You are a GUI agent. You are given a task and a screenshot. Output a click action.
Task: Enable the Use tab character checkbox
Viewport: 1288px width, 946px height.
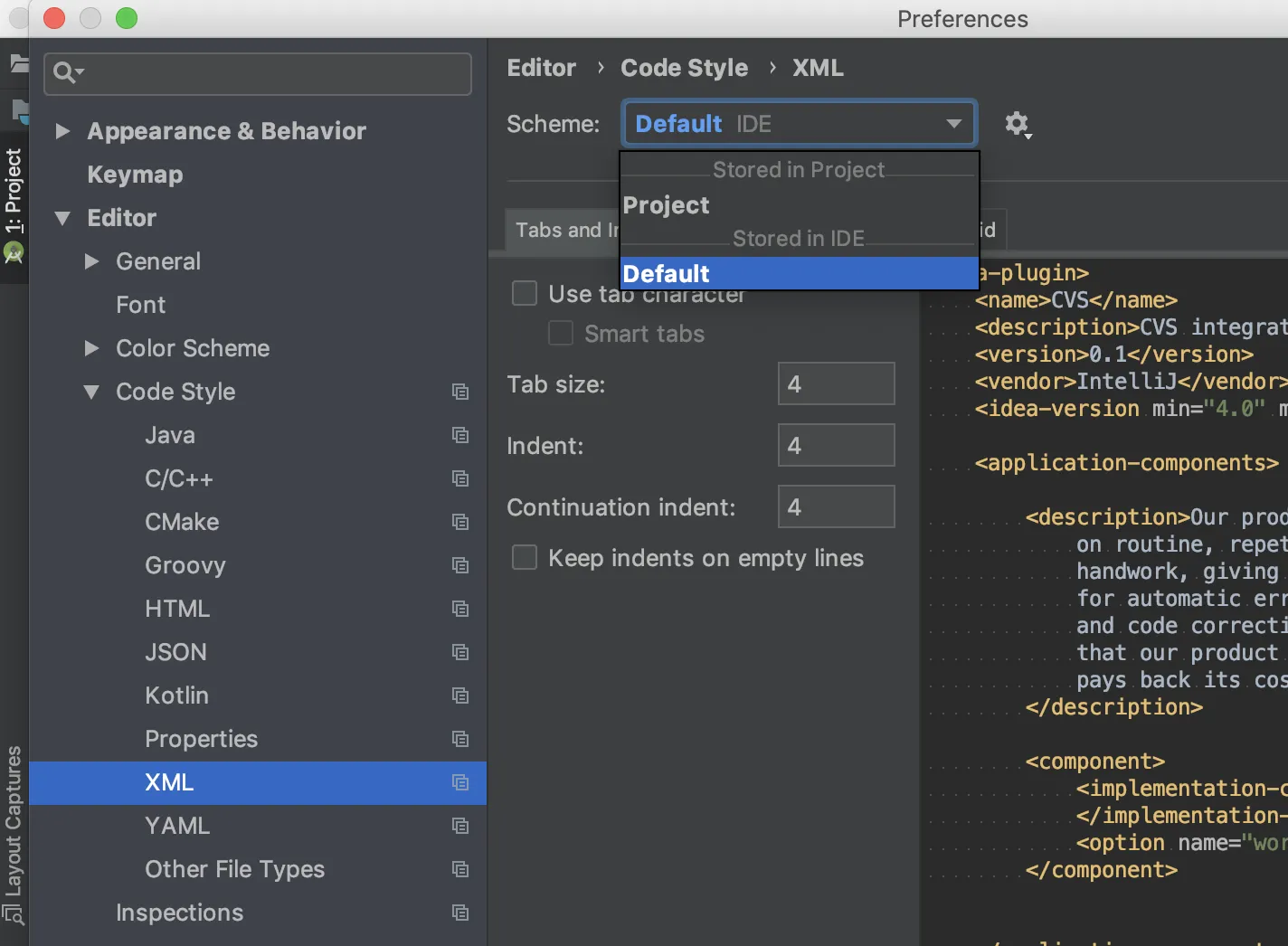pyautogui.click(x=525, y=293)
